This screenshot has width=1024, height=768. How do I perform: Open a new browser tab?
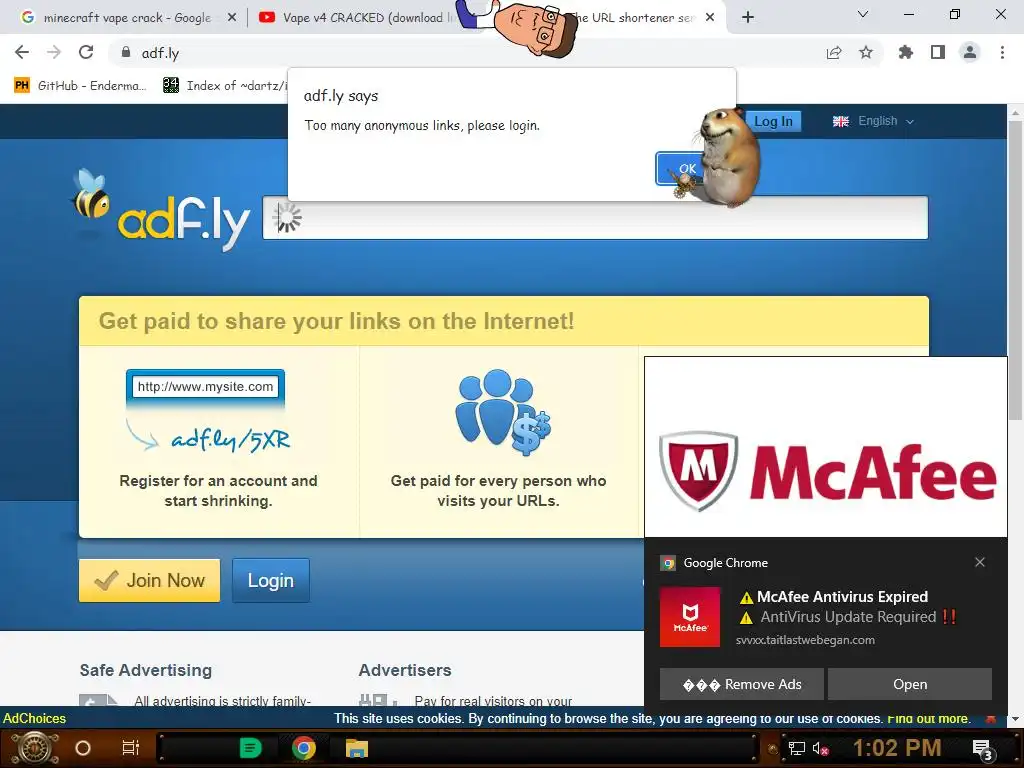pyautogui.click(x=748, y=17)
